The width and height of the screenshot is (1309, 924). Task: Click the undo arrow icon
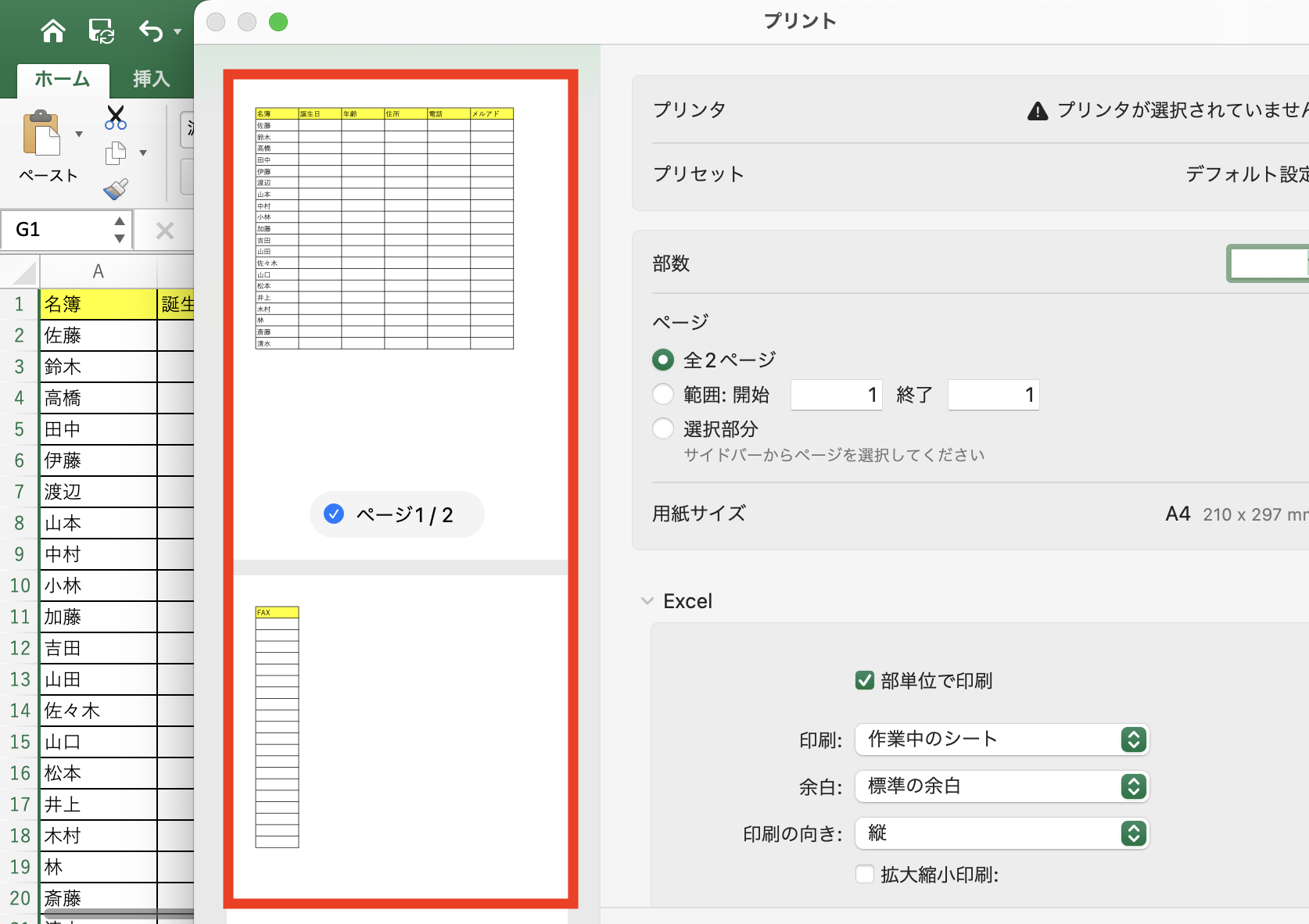[x=151, y=31]
